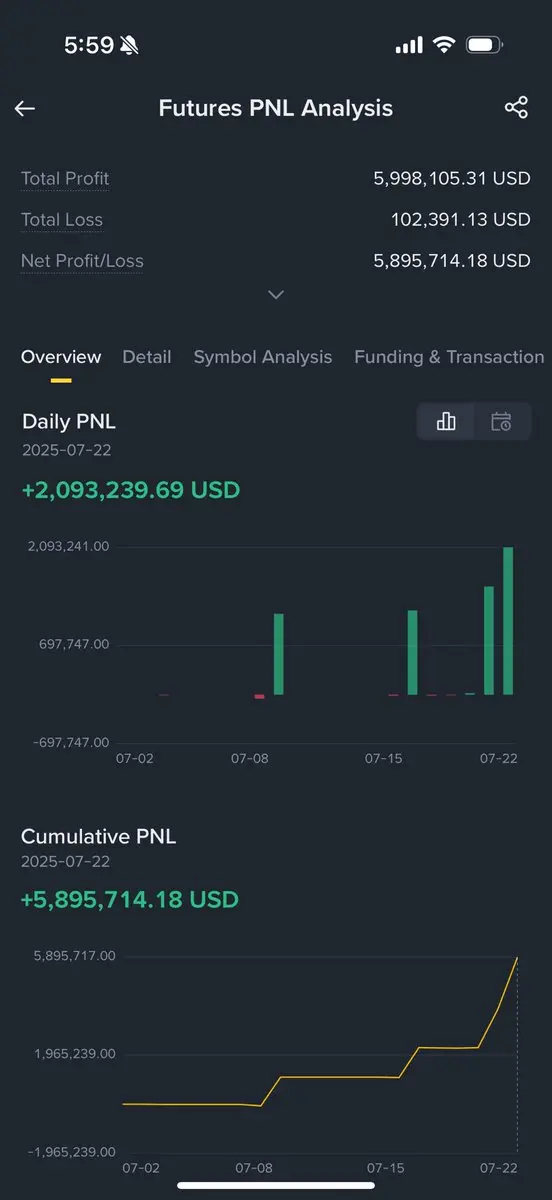Expand the summary with the chevron below Net Profit/Loss
Image resolution: width=552 pixels, height=1200 pixels.
[x=276, y=295]
